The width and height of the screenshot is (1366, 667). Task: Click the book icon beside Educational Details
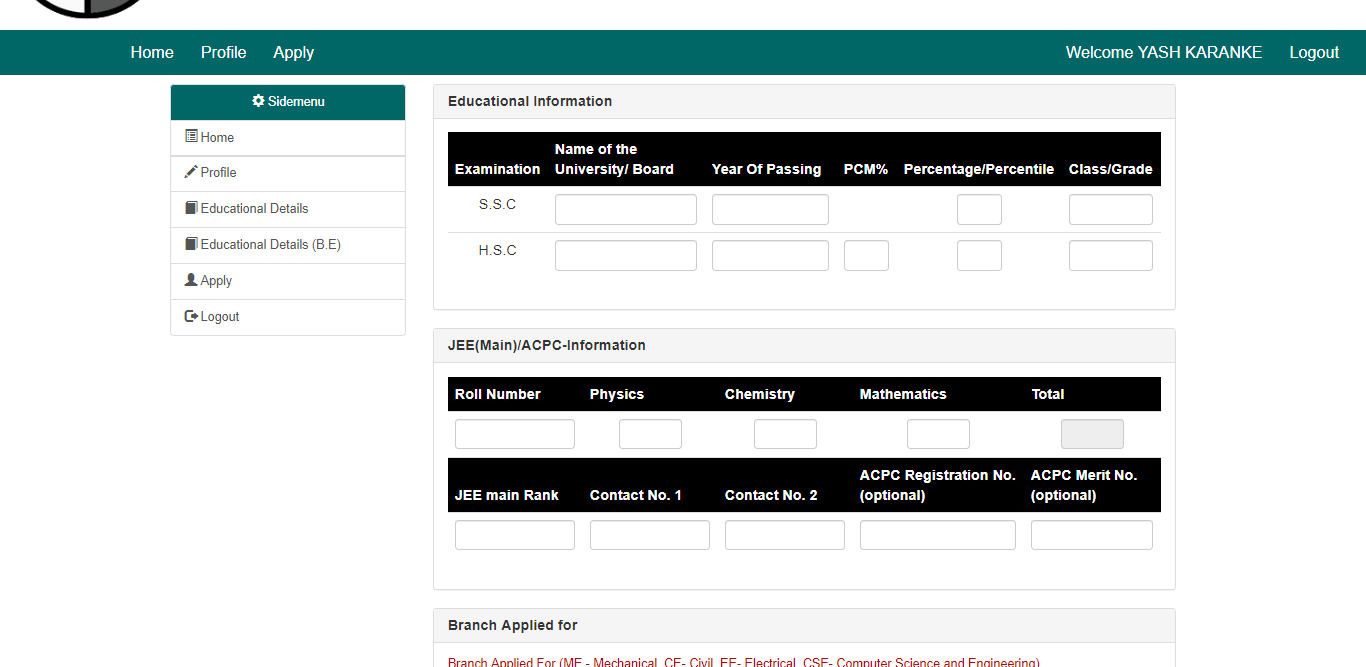[x=191, y=208]
